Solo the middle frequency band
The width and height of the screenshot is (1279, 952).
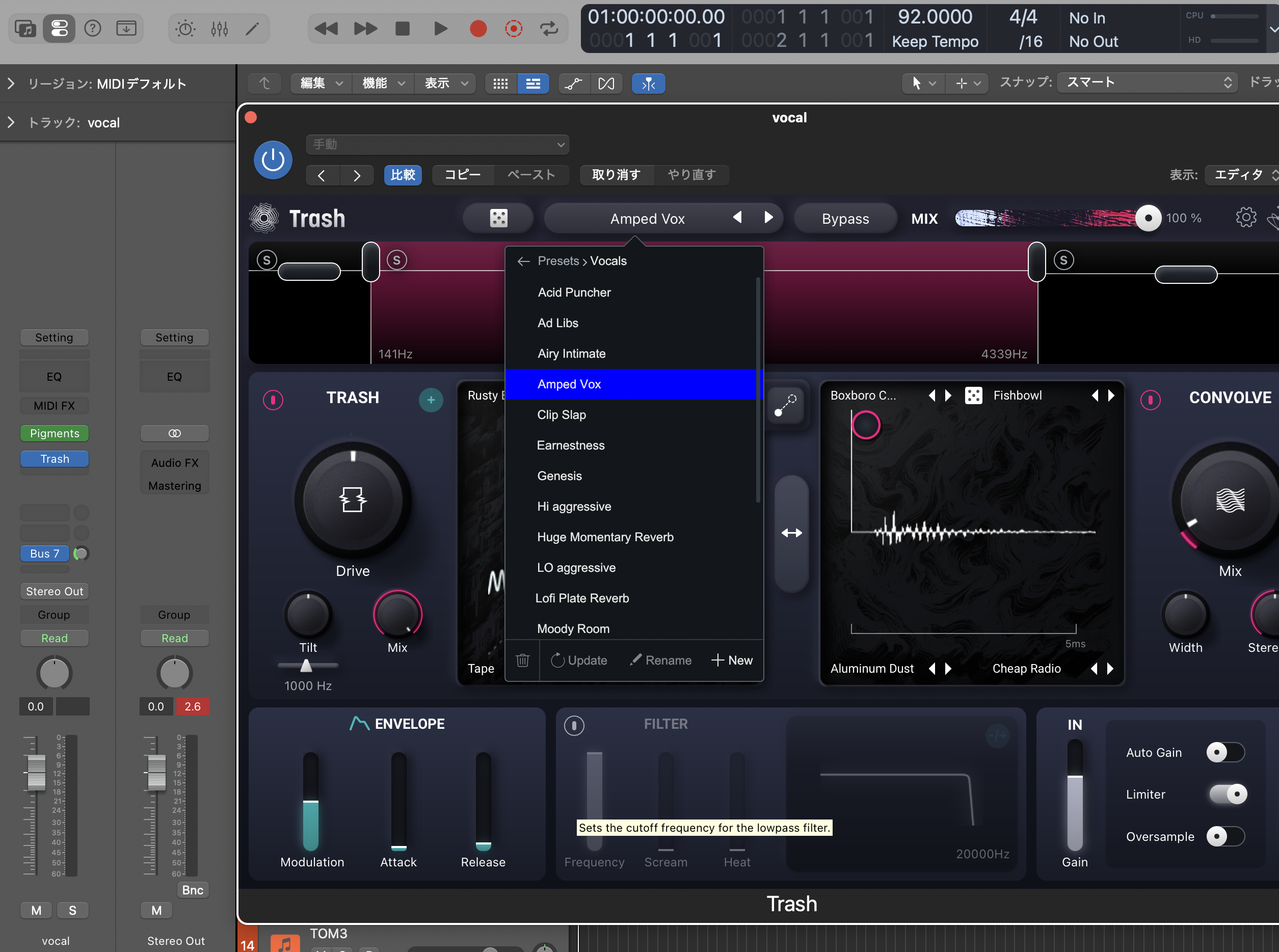point(396,260)
